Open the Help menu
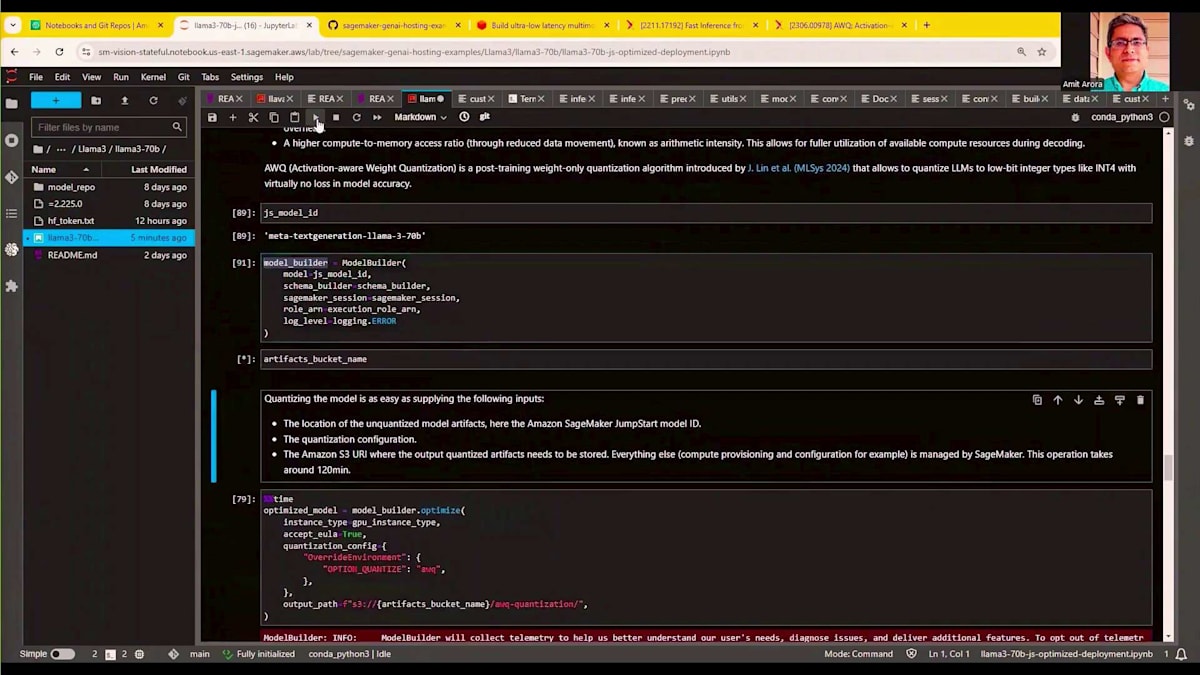Viewport: 1200px width, 675px height. point(284,77)
